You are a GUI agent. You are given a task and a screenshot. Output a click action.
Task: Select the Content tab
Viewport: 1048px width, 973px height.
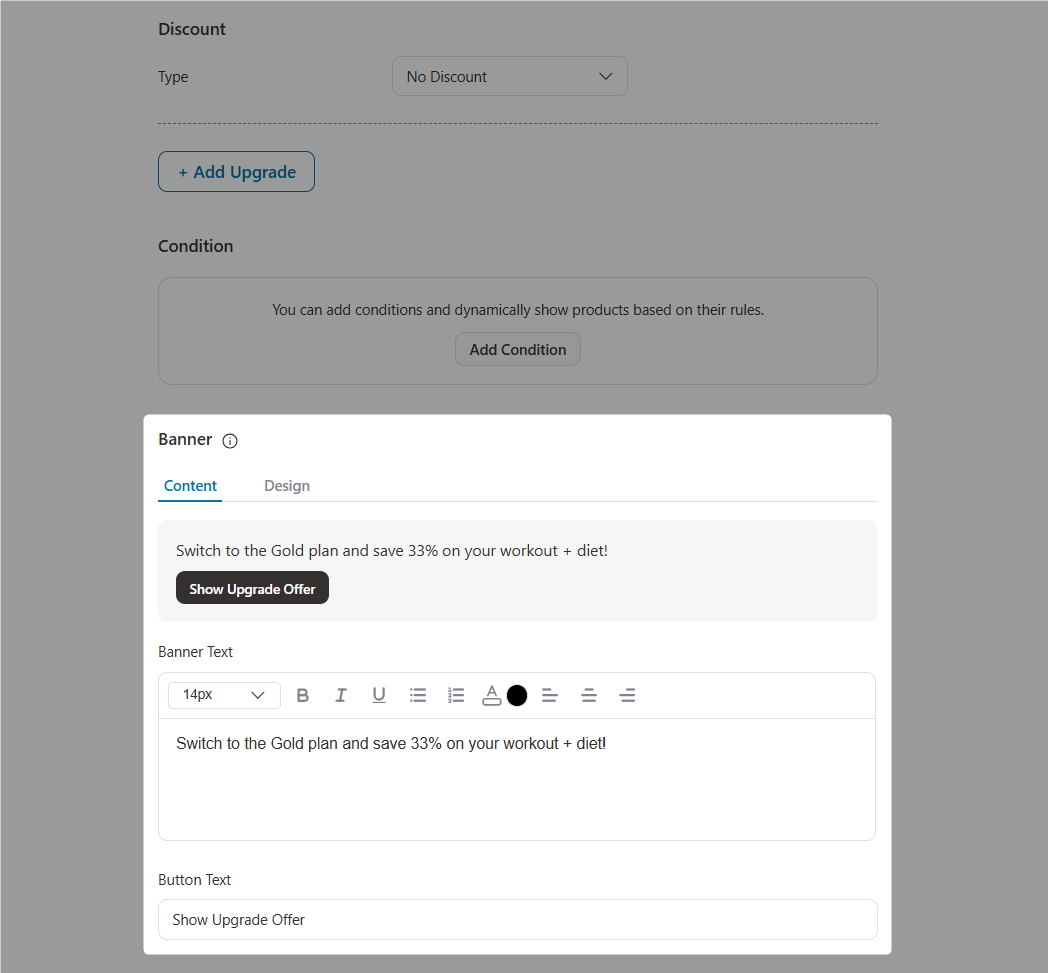click(x=190, y=486)
